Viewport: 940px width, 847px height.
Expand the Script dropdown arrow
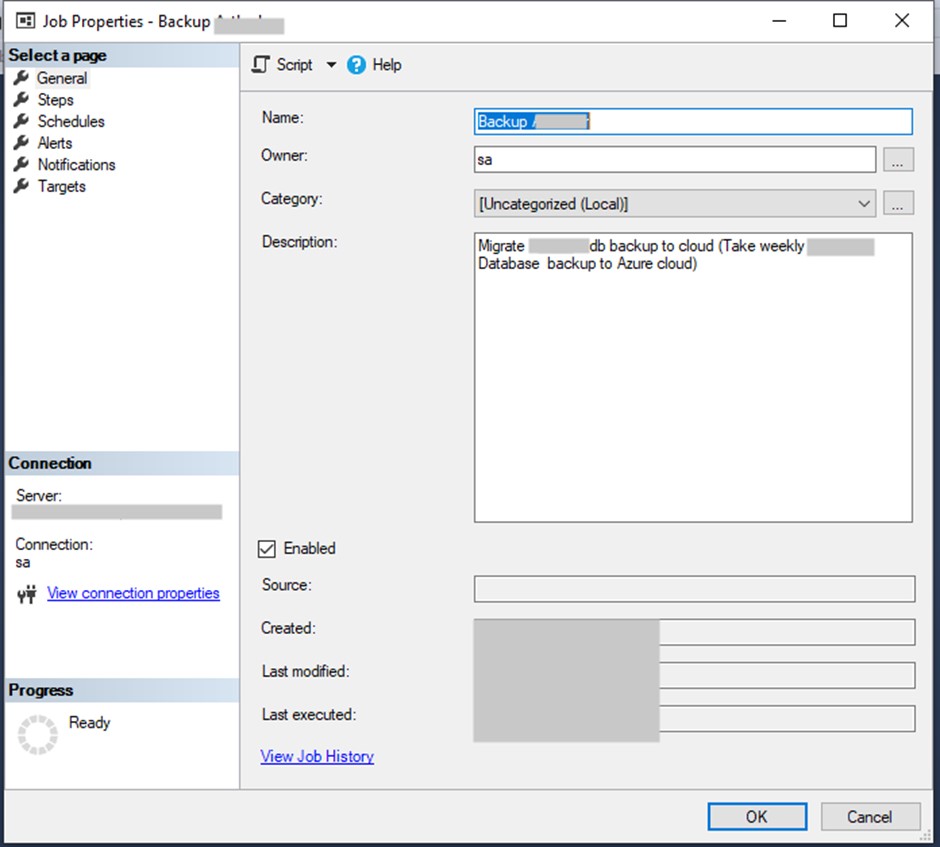(332, 65)
